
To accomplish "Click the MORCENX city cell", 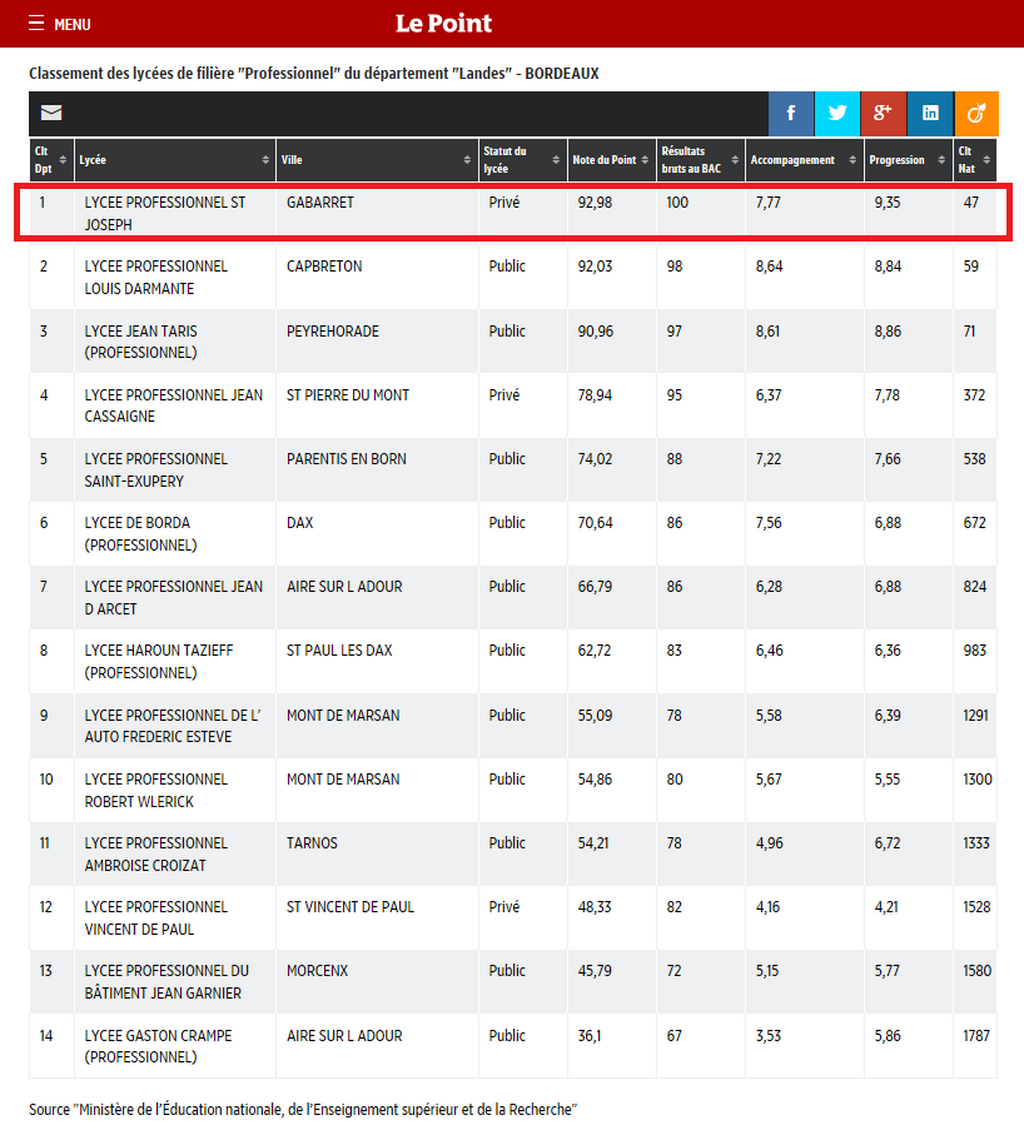I will [317, 971].
